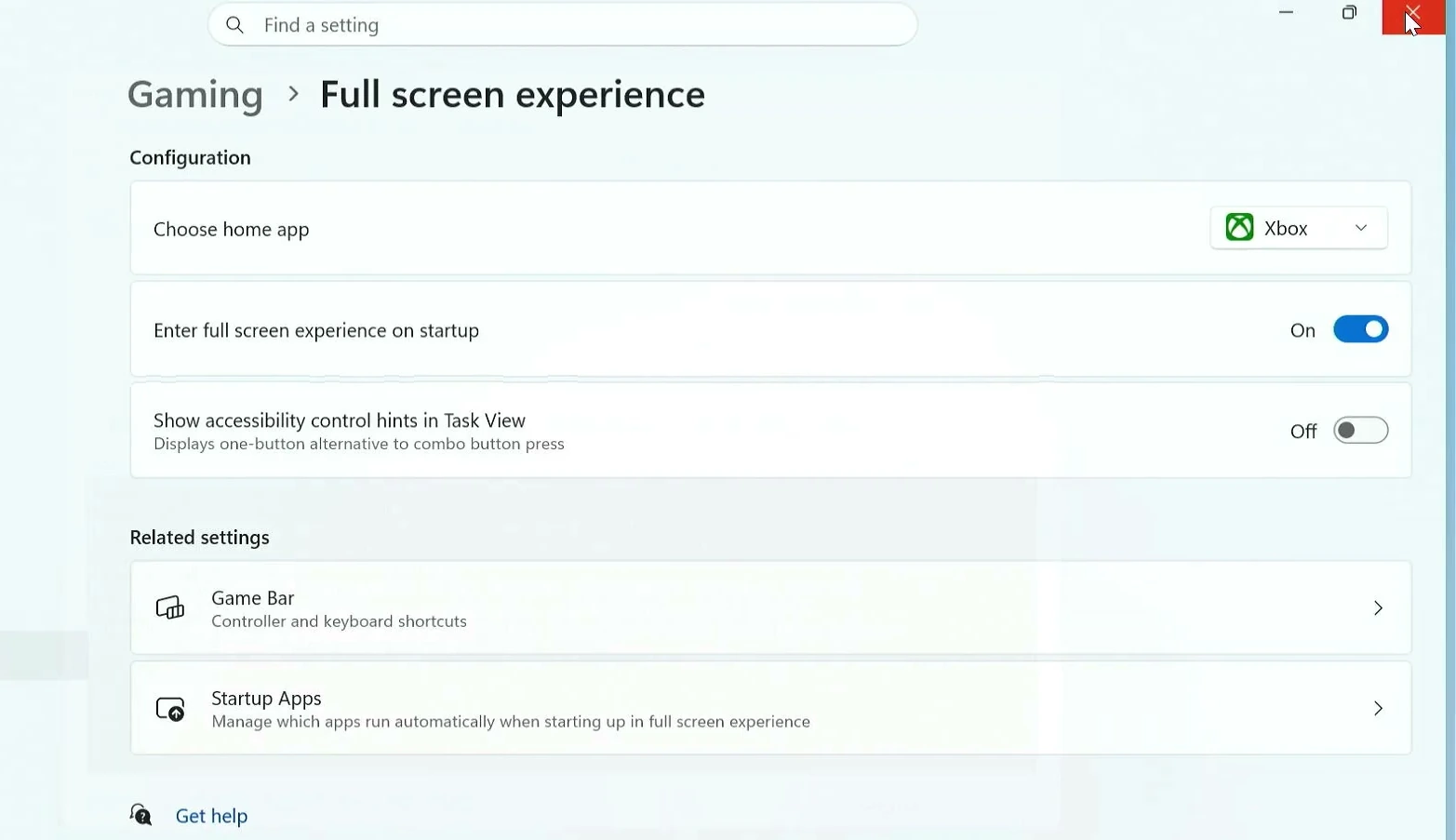Open the Startup Apps title text
1456x840 pixels.
coord(266,698)
